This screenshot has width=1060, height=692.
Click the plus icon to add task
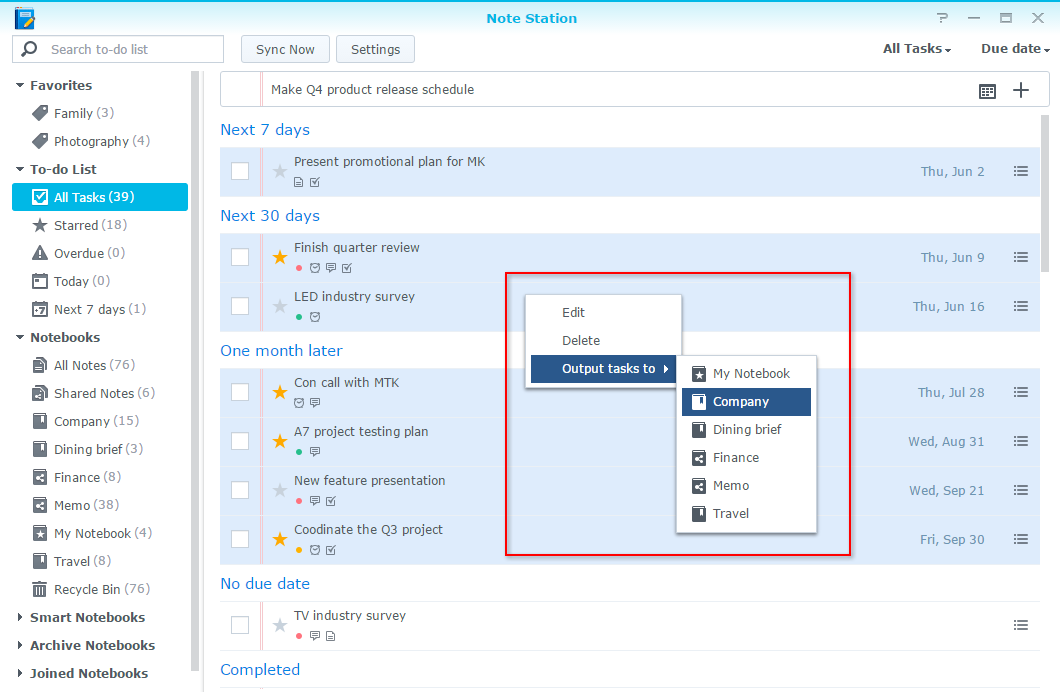tap(1021, 90)
